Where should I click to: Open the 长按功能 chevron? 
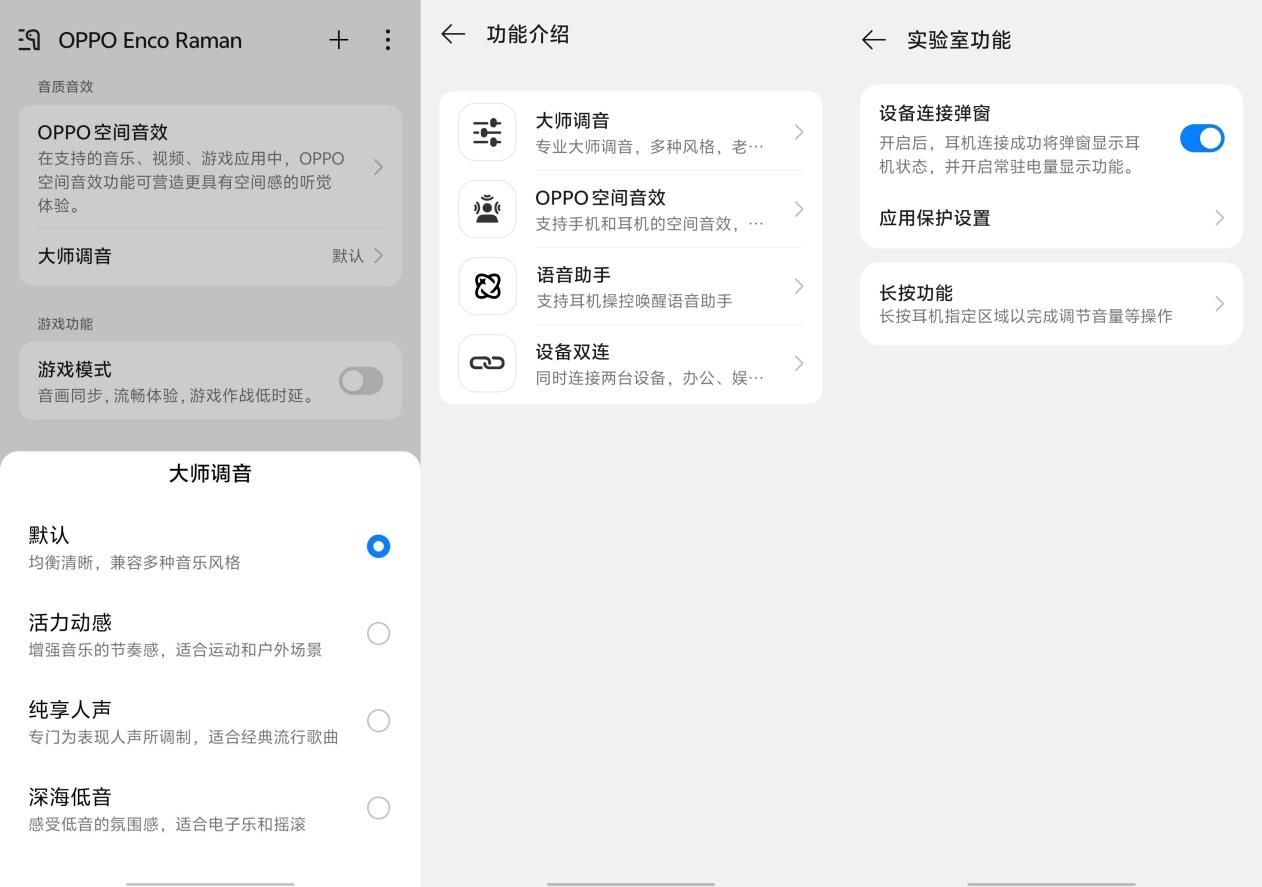click(1219, 304)
